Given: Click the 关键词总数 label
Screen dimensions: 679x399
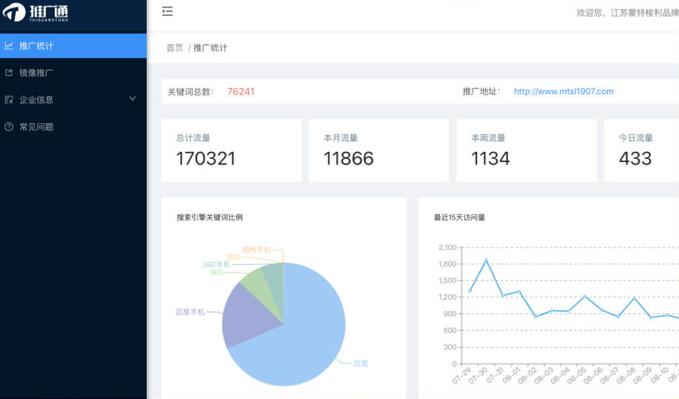Looking at the screenshot, I should point(191,92).
